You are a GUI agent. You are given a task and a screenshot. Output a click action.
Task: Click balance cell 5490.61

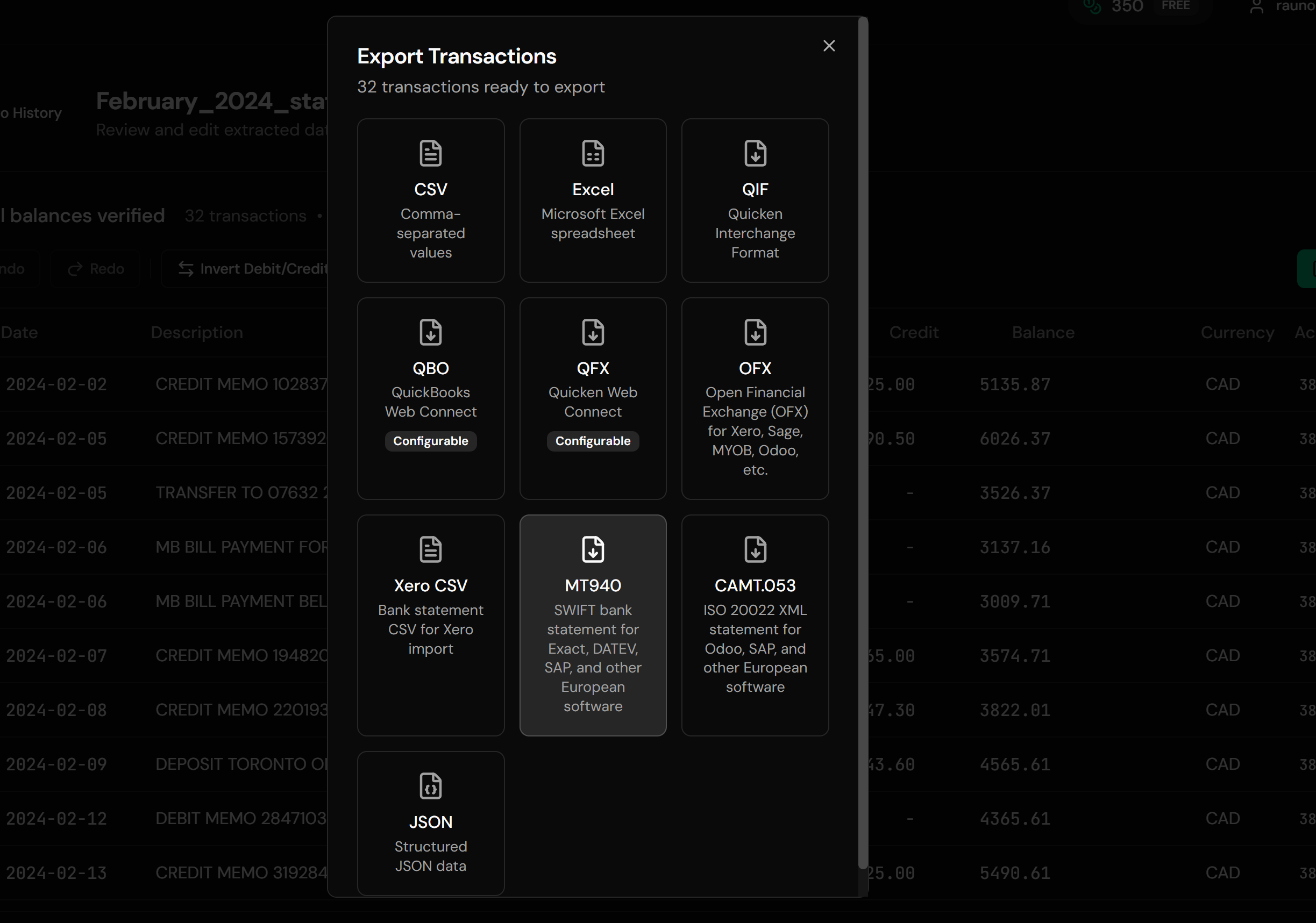(x=1014, y=873)
